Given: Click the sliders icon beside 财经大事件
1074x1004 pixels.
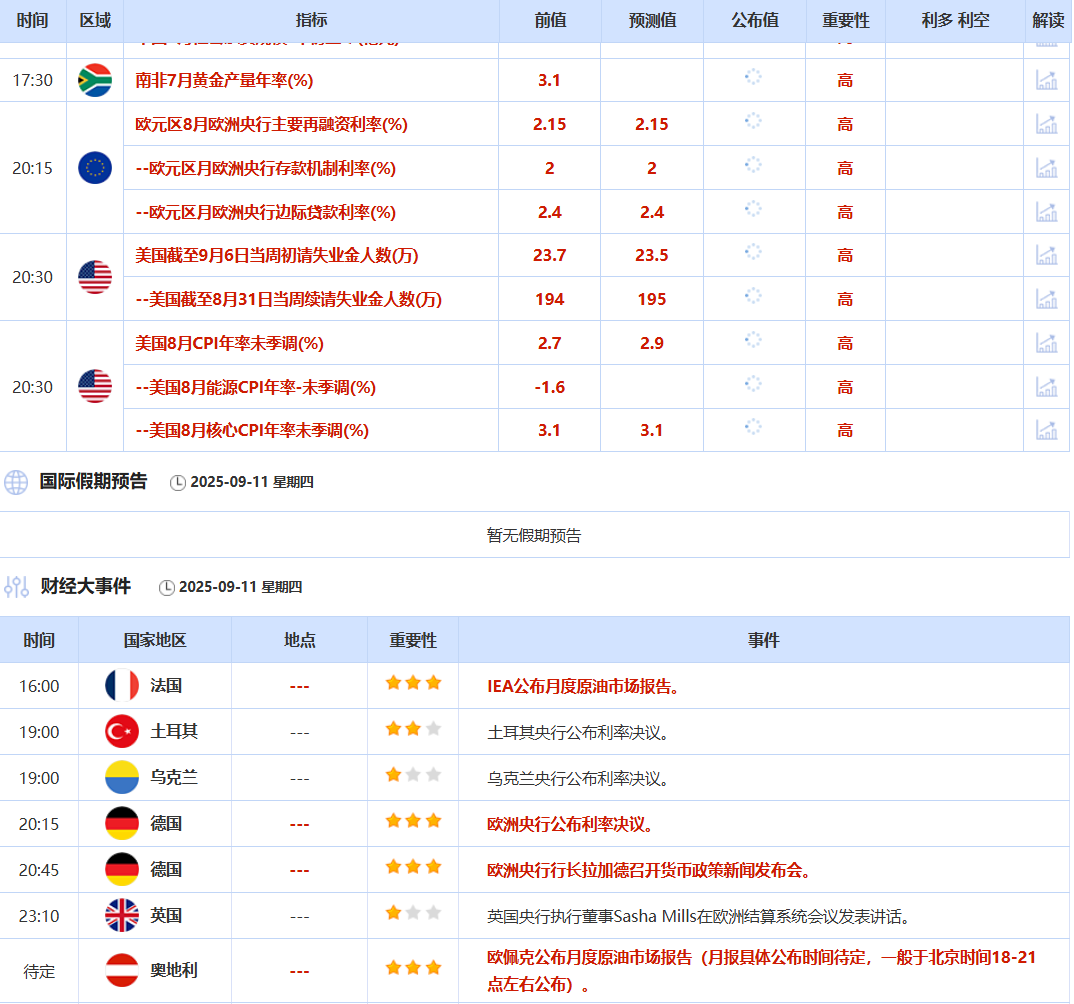Looking at the screenshot, I should (x=16, y=587).
